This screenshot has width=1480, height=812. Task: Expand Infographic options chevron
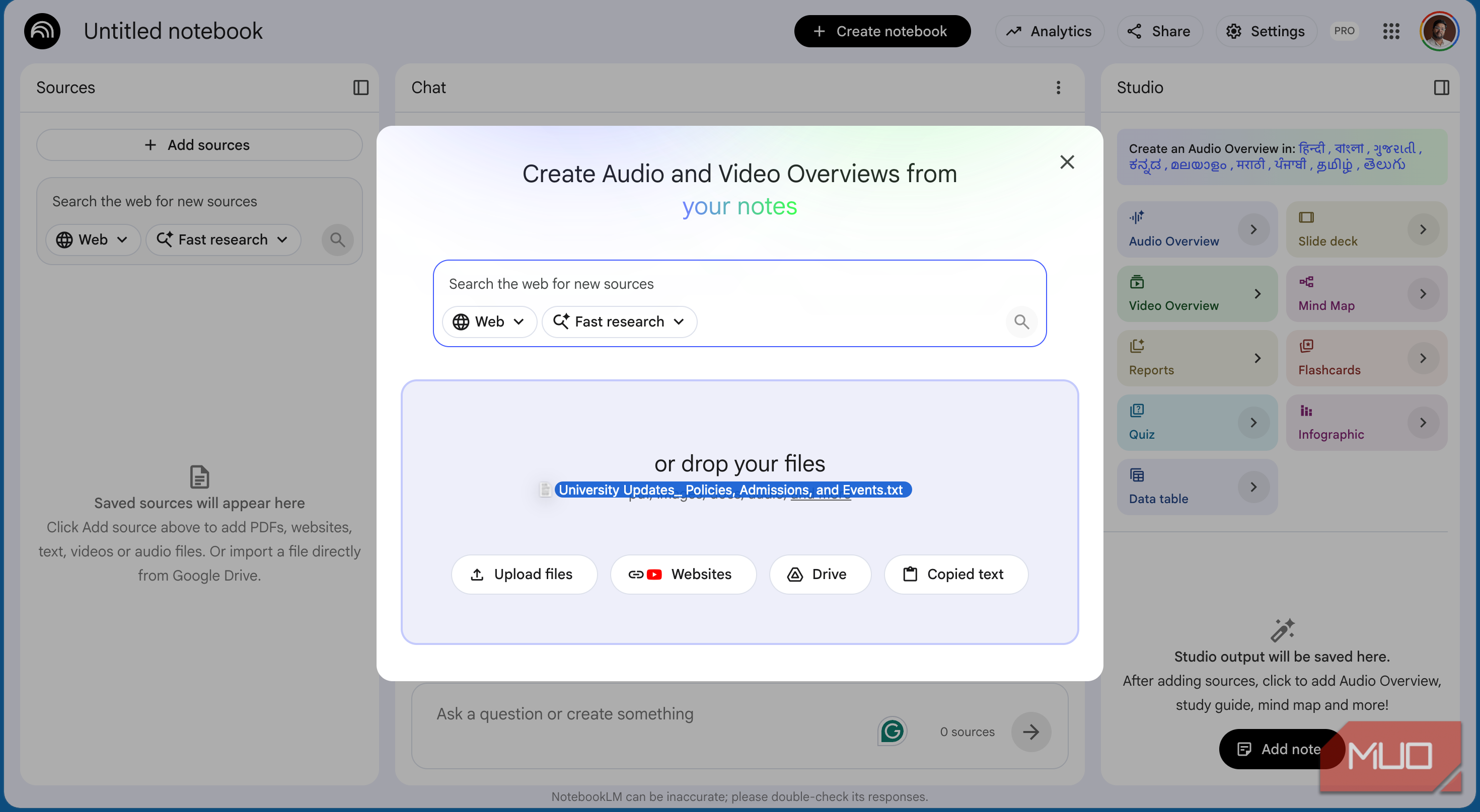click(x=1423, y=422)
